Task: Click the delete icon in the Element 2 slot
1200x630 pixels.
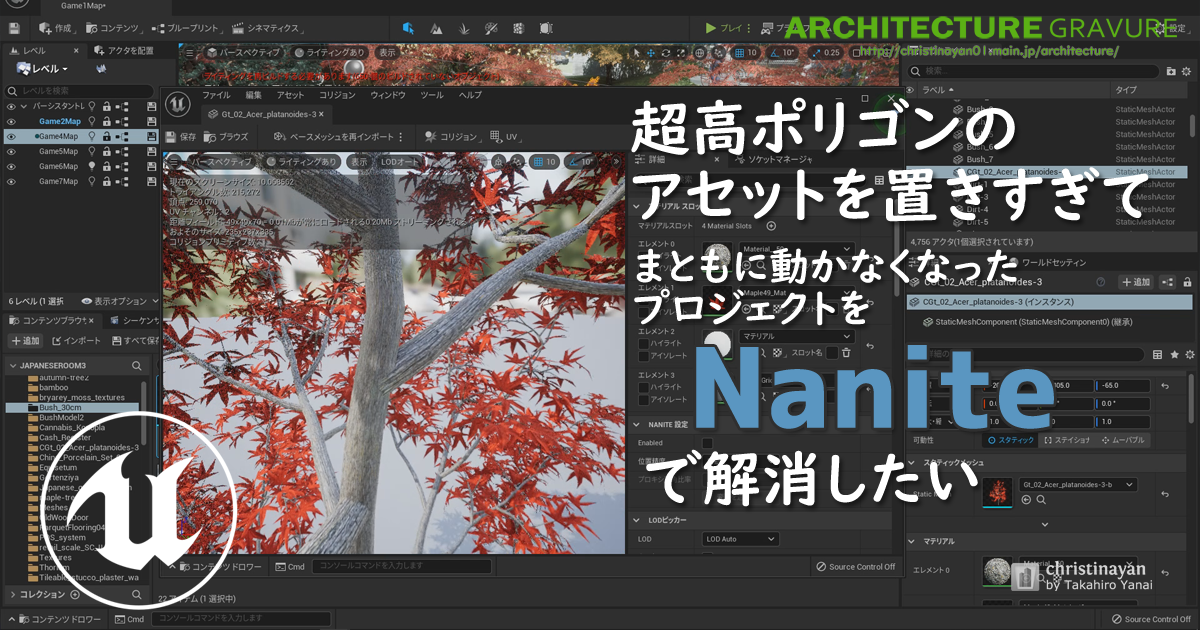Action: 846,352
